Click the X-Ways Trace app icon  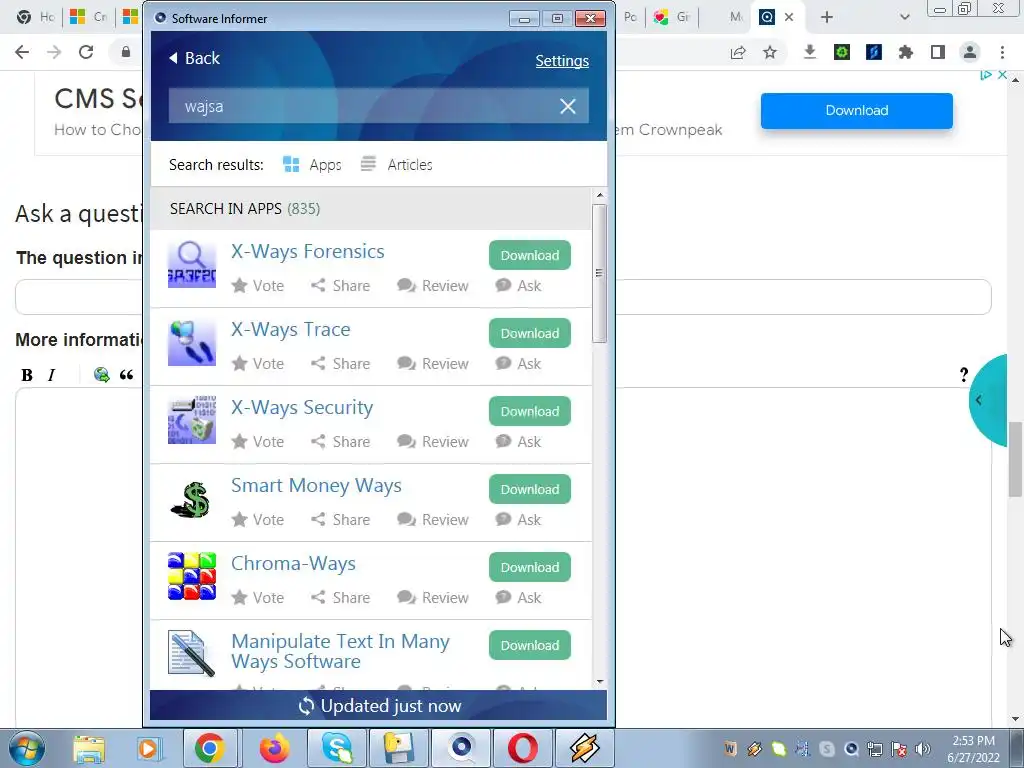click(x=192, y=343)
